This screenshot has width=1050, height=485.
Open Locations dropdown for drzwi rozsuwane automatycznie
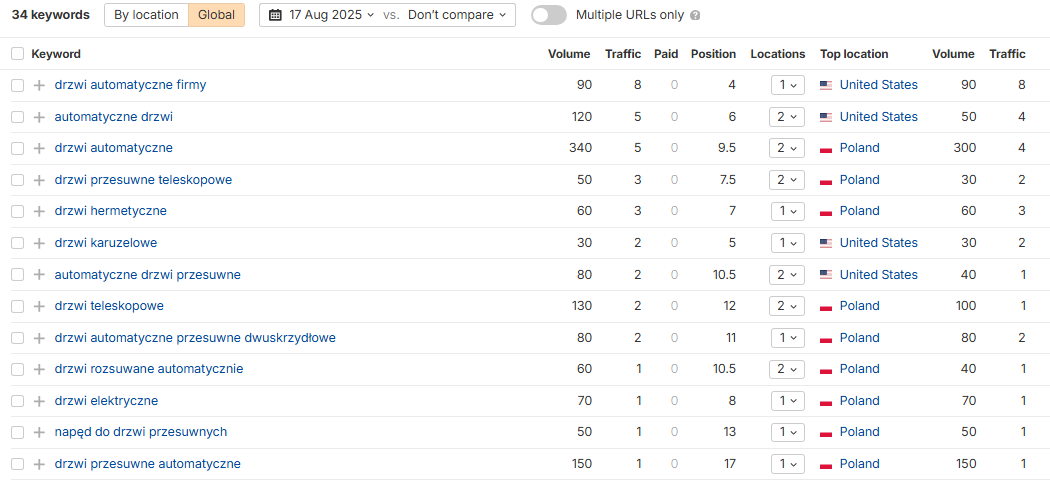click(x=788, y=369)
